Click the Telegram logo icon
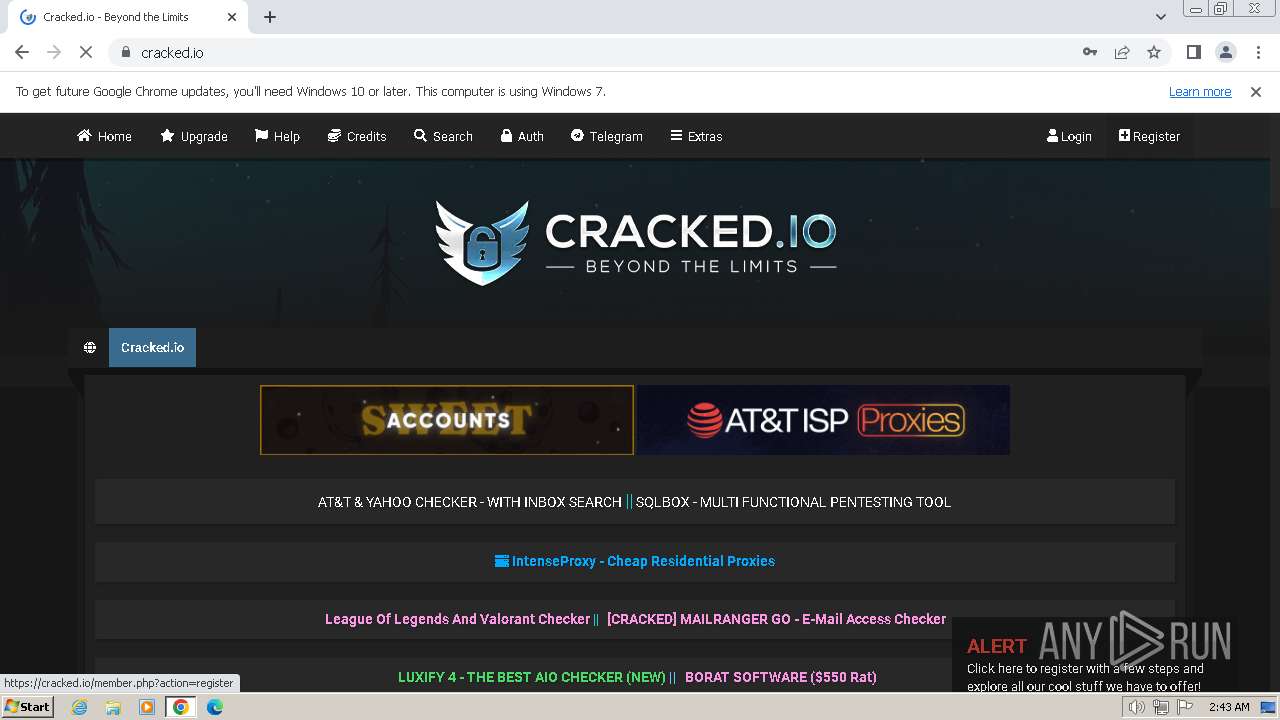The image size is (1280, 720). (577, 136)
